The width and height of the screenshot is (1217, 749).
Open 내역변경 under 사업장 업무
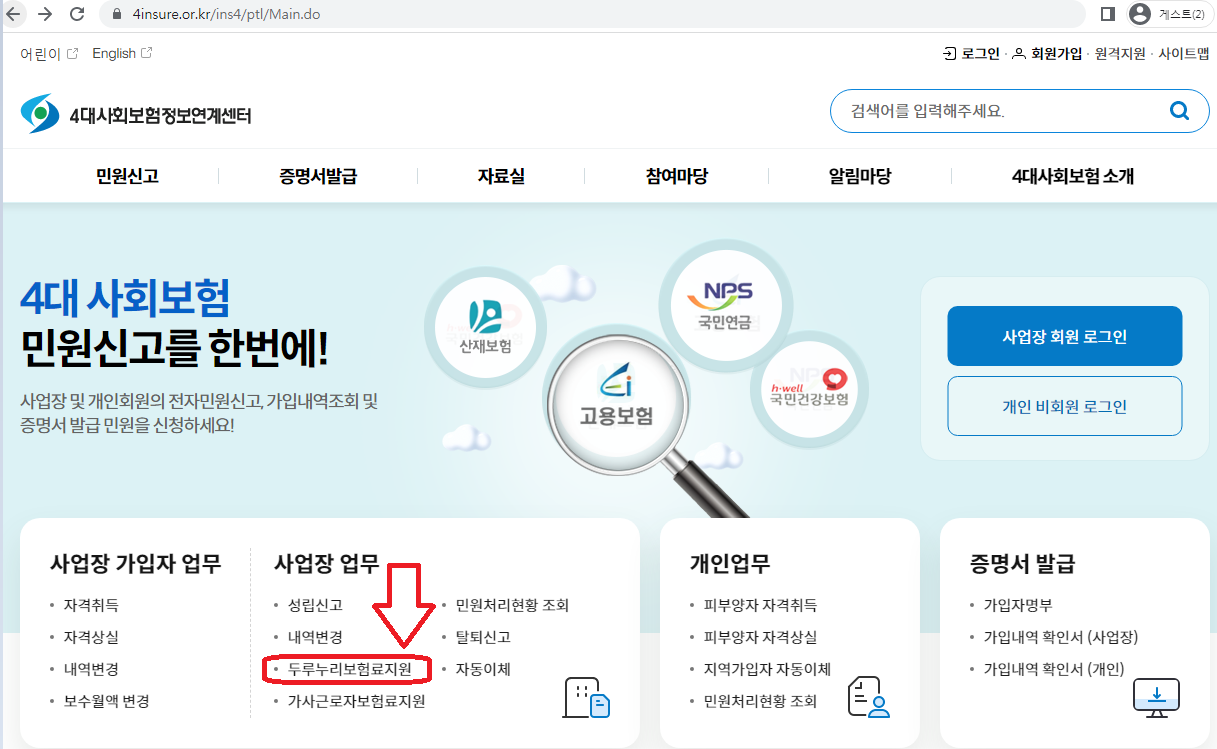click(315, 637)
